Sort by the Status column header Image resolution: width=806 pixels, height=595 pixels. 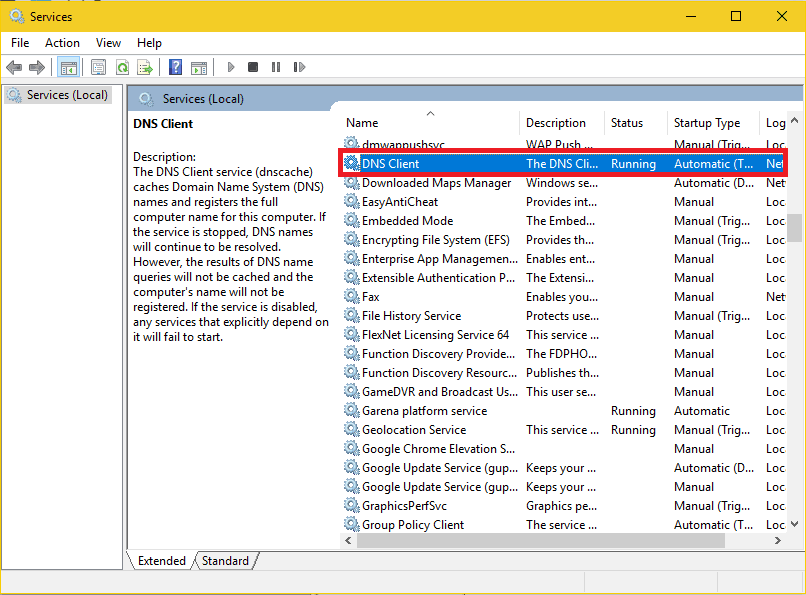point(636,123)
